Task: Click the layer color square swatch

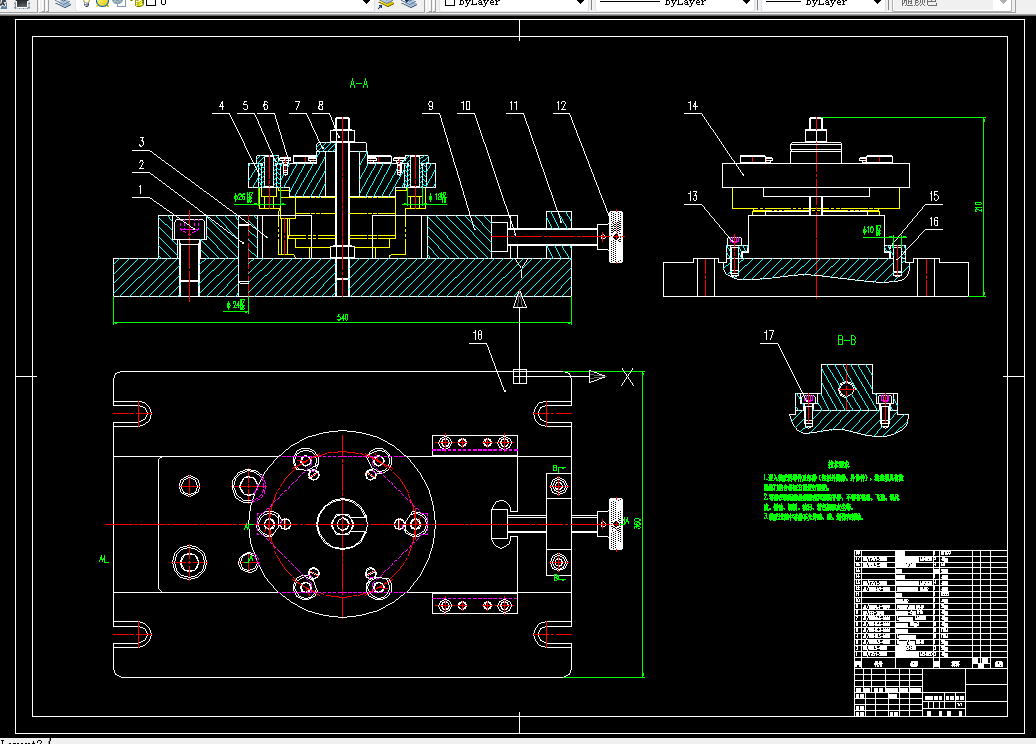Action: [x=151, y=3]
